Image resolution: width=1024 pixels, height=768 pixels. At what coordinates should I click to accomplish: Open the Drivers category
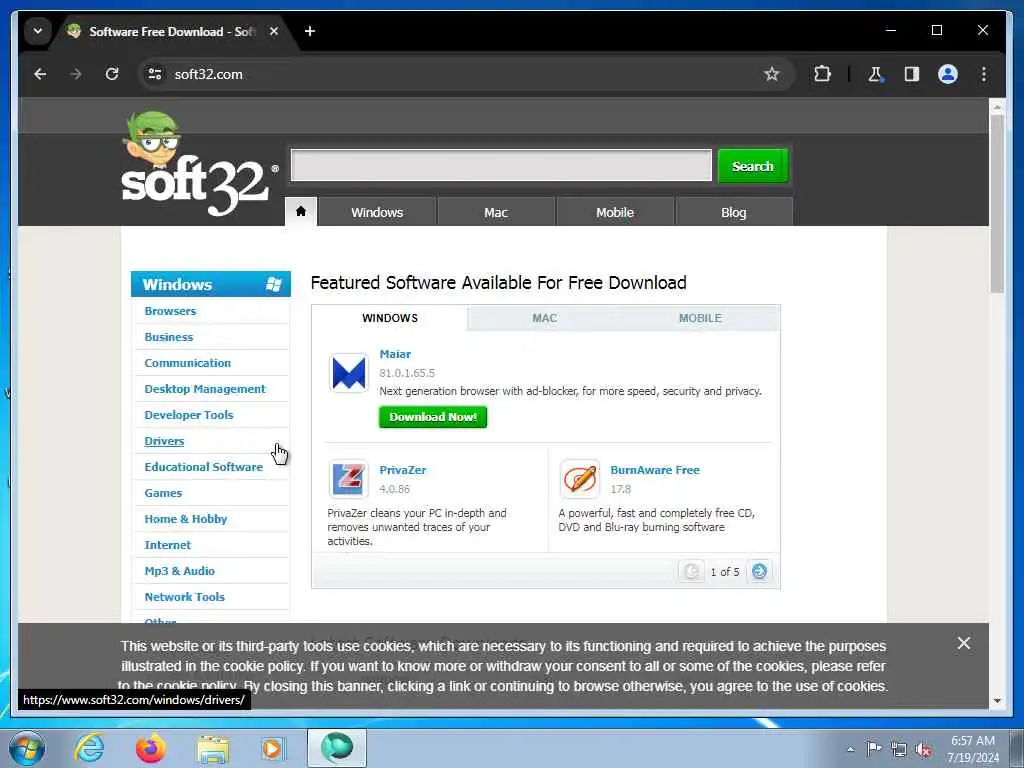[164, 441]
